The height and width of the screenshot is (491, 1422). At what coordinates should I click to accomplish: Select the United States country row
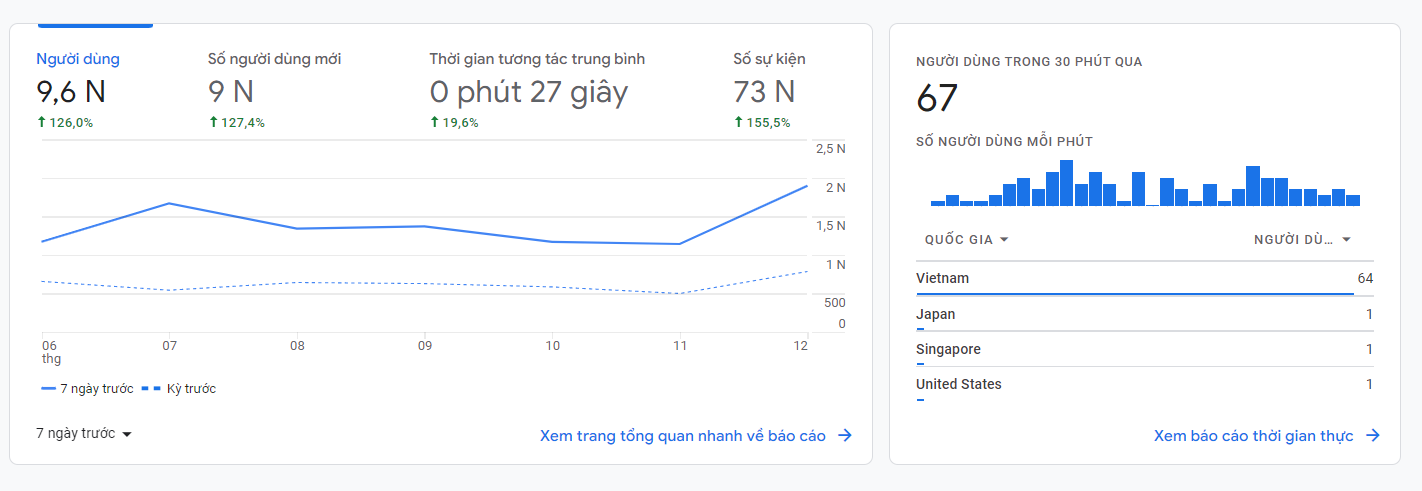[x=1144, y=385]
